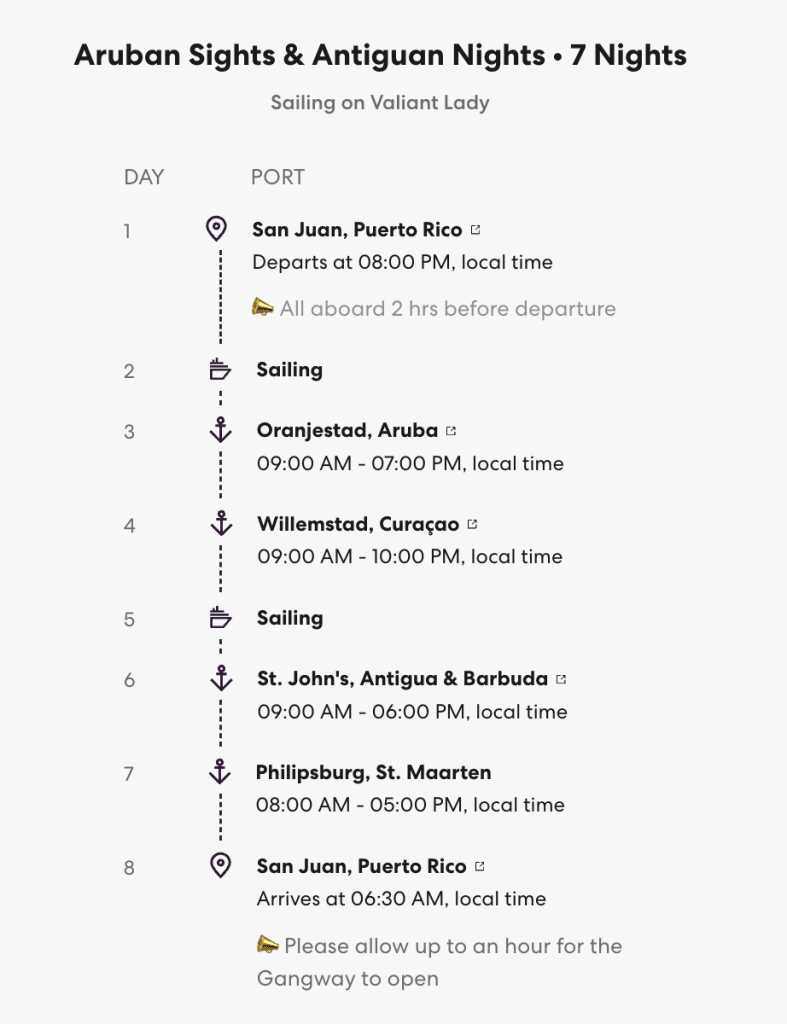The height and width of the screenshot is (1024, 787).
Task: Open external link icon next to Oranjestad, Aruba
Action: 452,431
